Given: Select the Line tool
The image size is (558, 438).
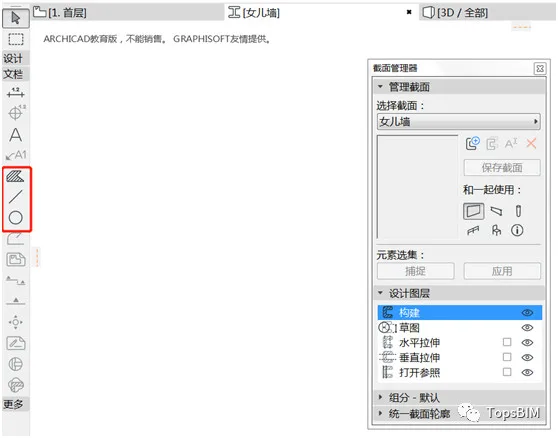Looking at the screenshot, I should click(15, 197).
